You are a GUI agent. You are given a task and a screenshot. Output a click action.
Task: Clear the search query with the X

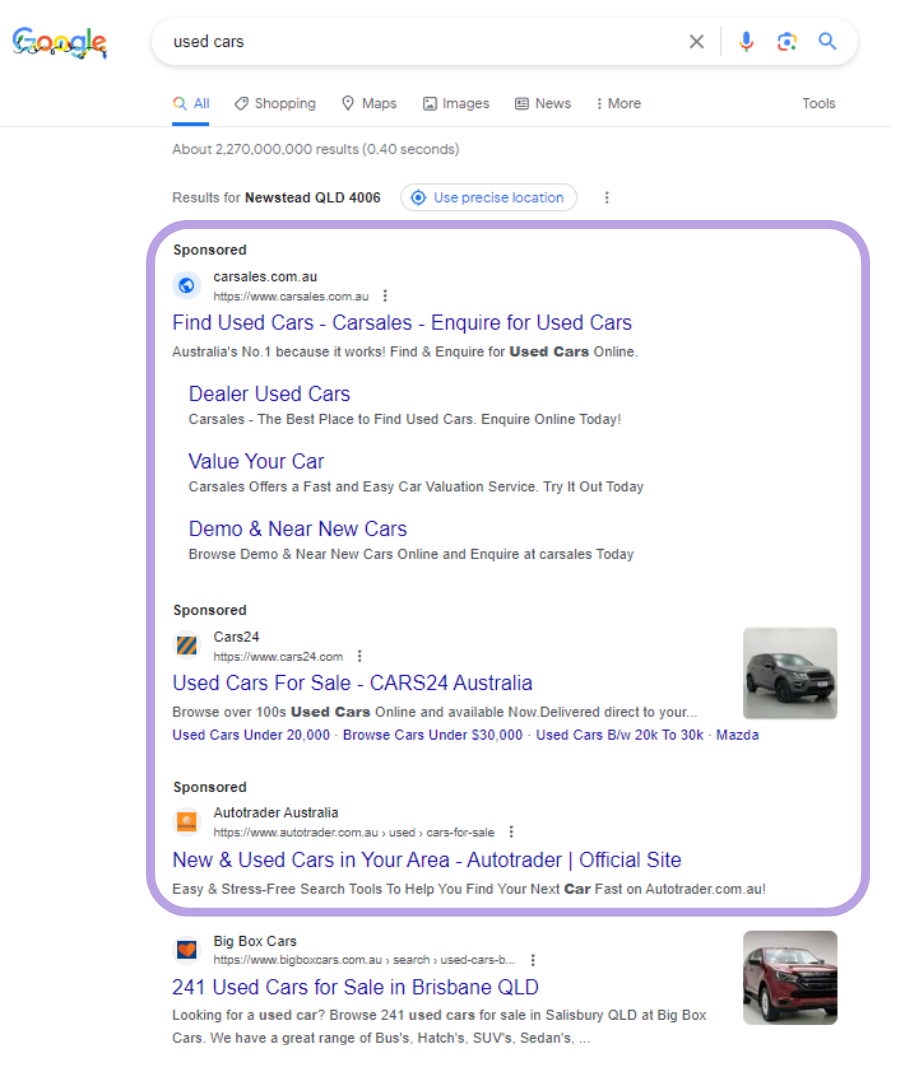[697, 41]
